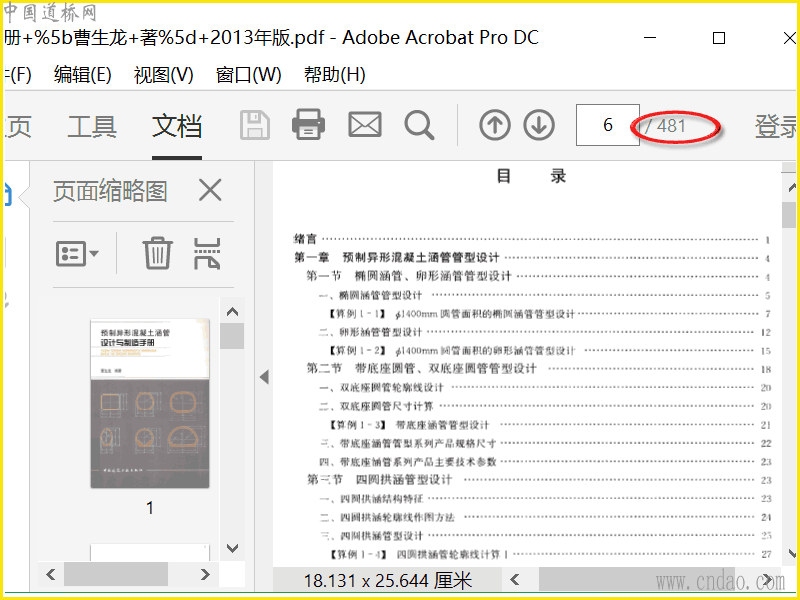
Task: Delete selected page with trash icon
Action: (157, 253)
